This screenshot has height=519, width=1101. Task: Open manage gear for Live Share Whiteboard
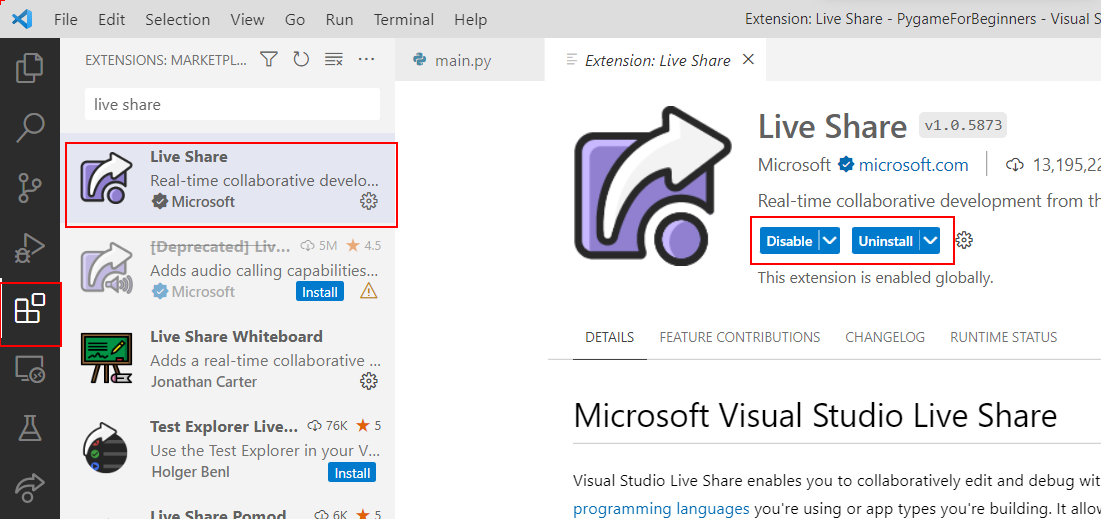(x=369, y=381)
